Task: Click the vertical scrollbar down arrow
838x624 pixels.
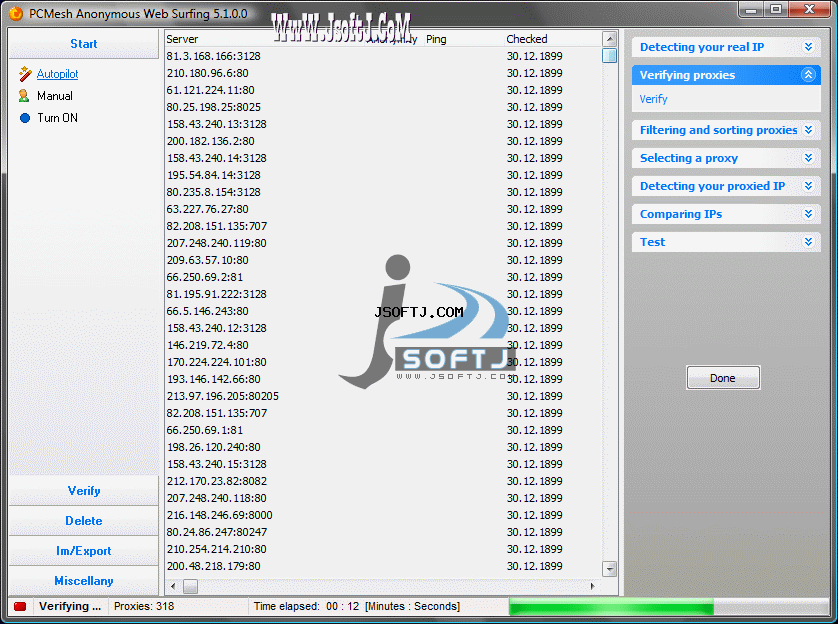Action: (x=609, y=569)
